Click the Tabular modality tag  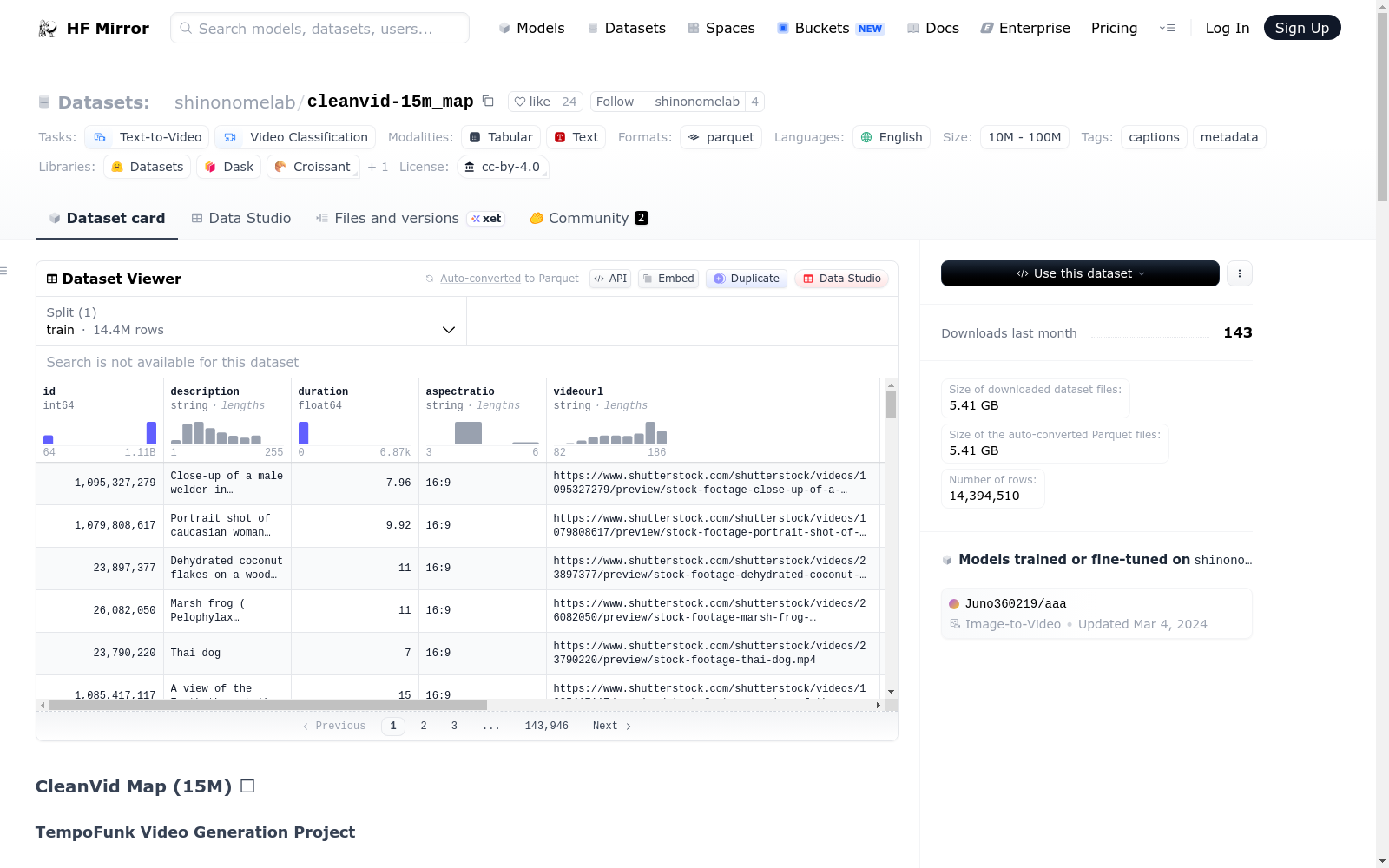[x=501, y=137]
